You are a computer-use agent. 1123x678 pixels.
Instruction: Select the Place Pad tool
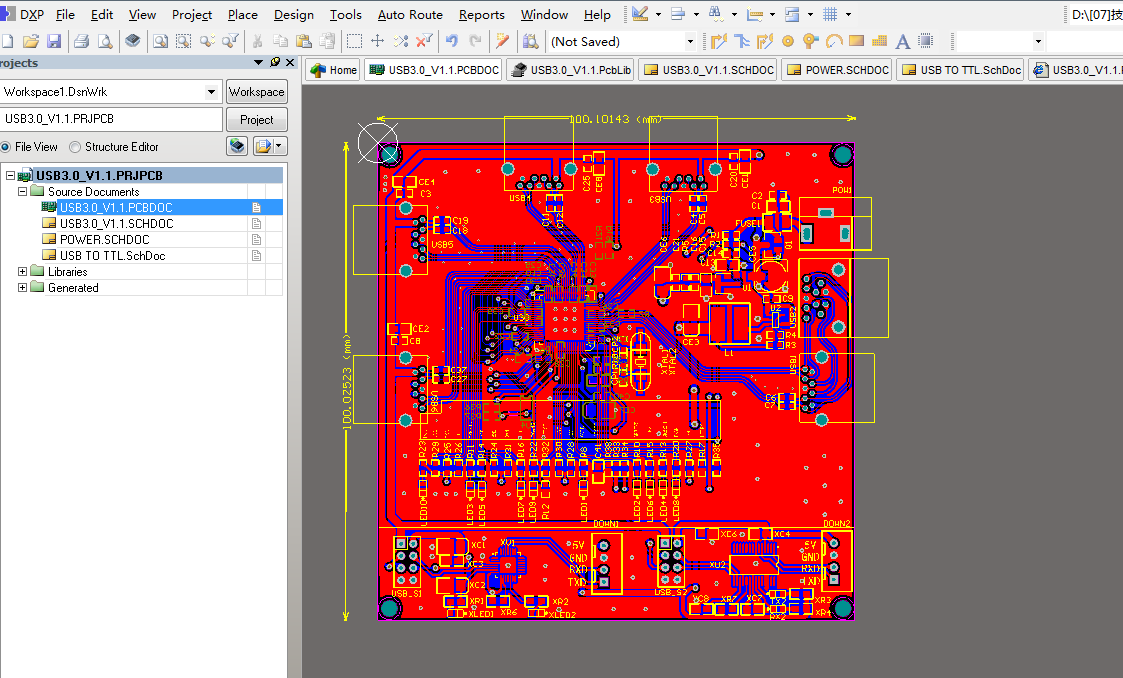(788, 42)
